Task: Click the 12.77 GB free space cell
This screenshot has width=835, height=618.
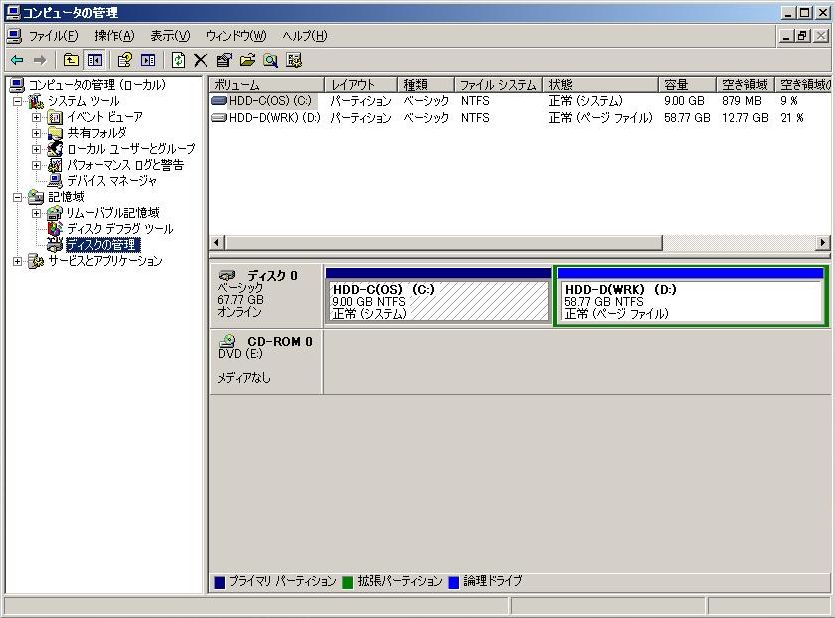Action: point(745,118)
